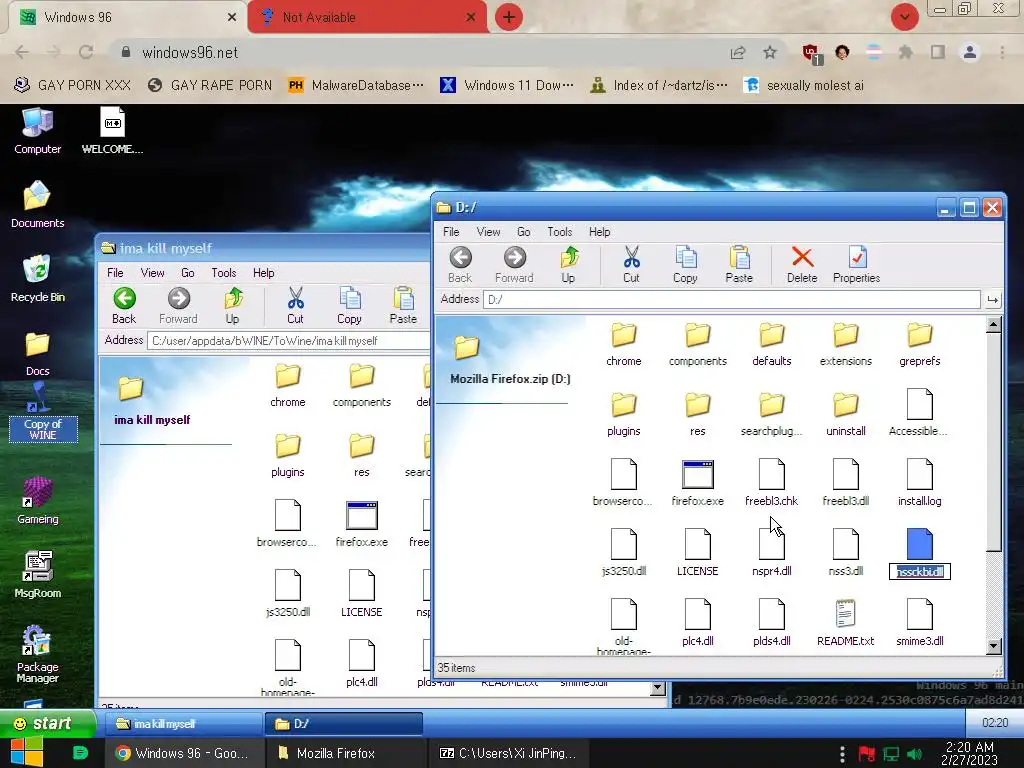
Task: Click the browser URL bar windows96.net
Action: click(x=418, y=52)
